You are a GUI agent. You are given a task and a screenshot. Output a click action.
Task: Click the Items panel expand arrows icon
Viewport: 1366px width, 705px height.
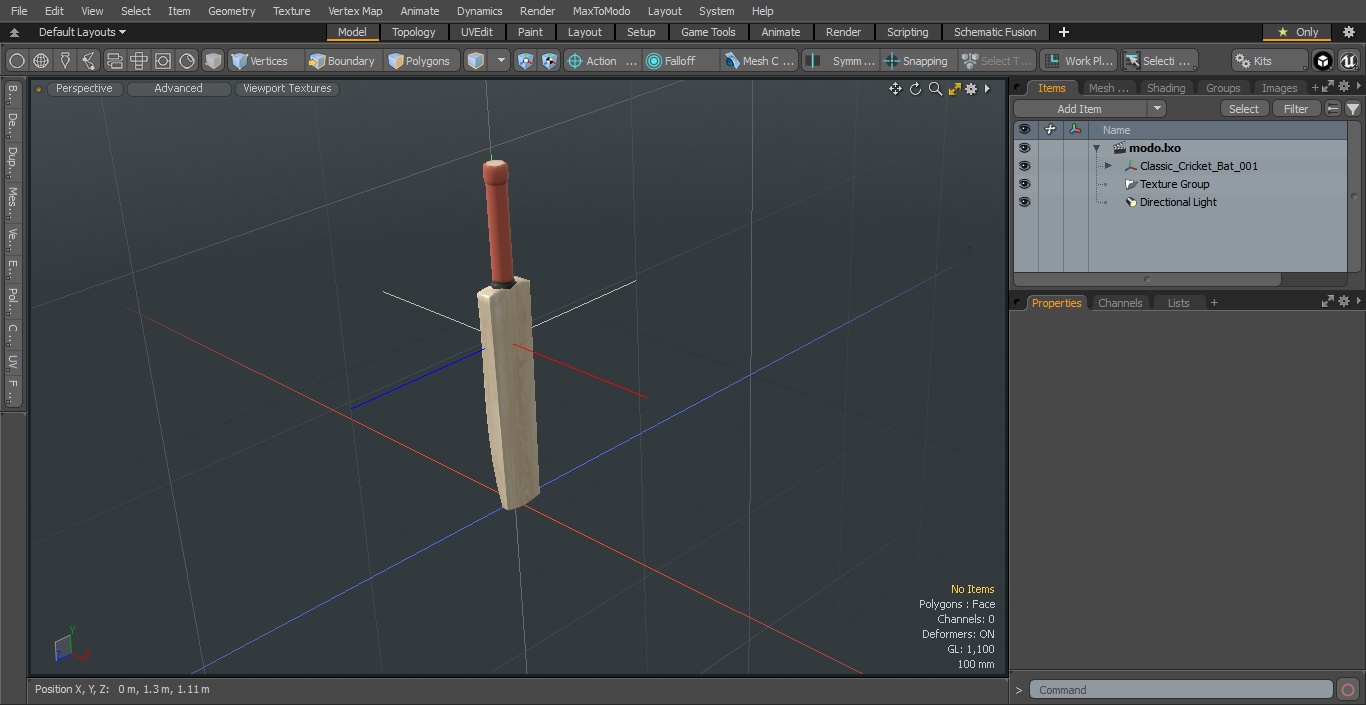(x=1328, y=88)
